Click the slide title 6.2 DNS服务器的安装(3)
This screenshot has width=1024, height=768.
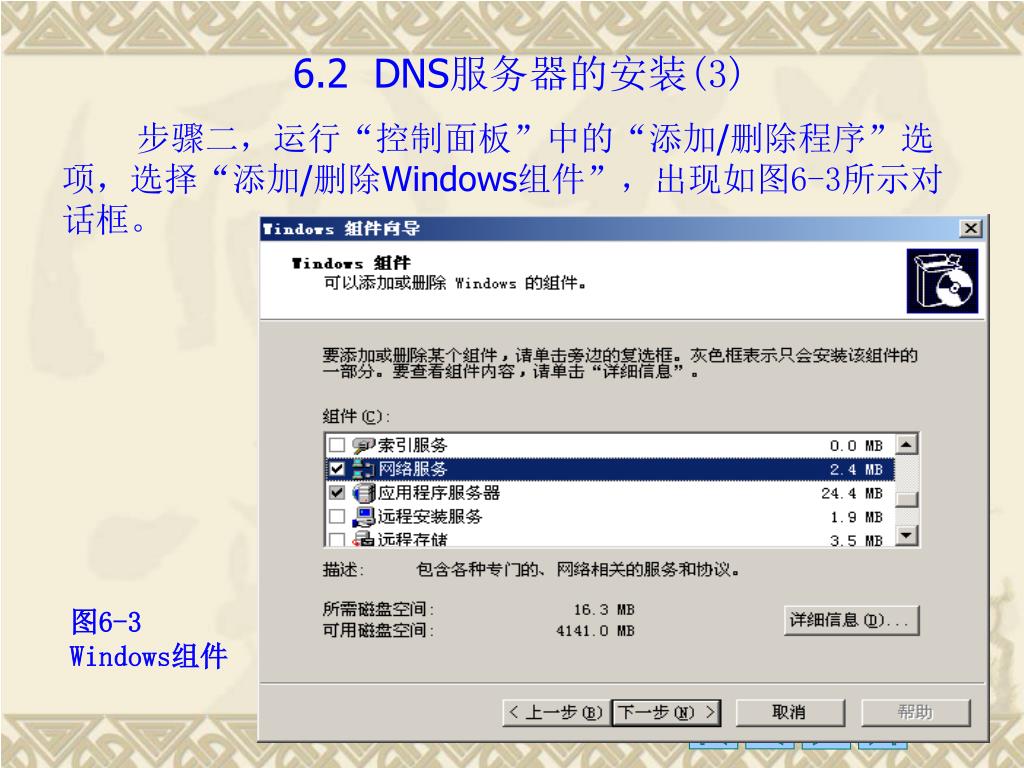coord(517,73)
